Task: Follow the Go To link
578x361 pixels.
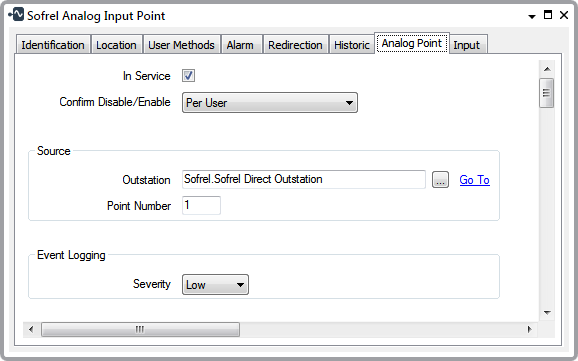Action: pyautogui.click(x=474, y=180)
